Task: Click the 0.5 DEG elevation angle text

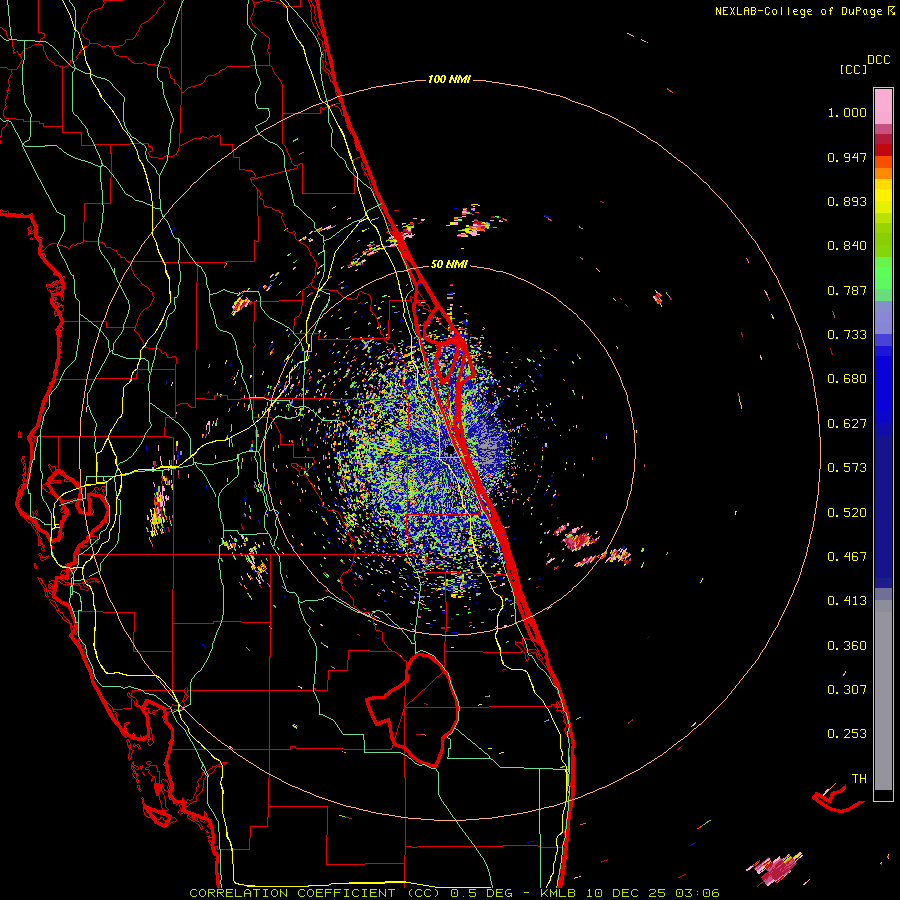Action: [484, 893]
